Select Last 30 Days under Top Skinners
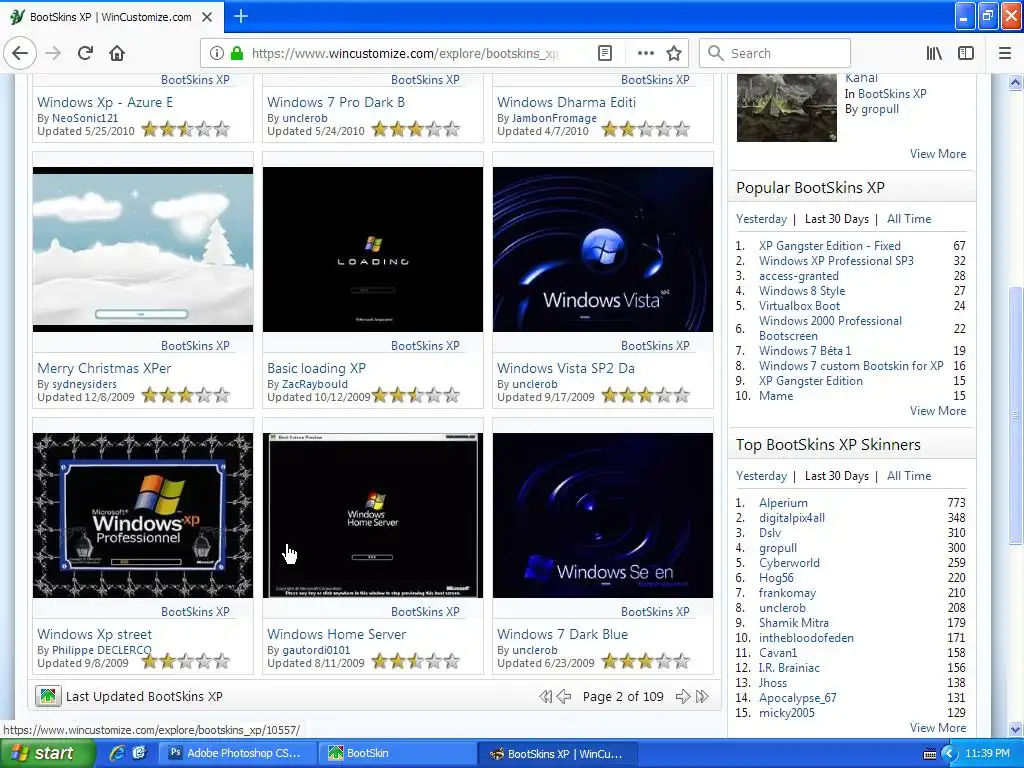The image size is (1024, 768). click(837, 476)
